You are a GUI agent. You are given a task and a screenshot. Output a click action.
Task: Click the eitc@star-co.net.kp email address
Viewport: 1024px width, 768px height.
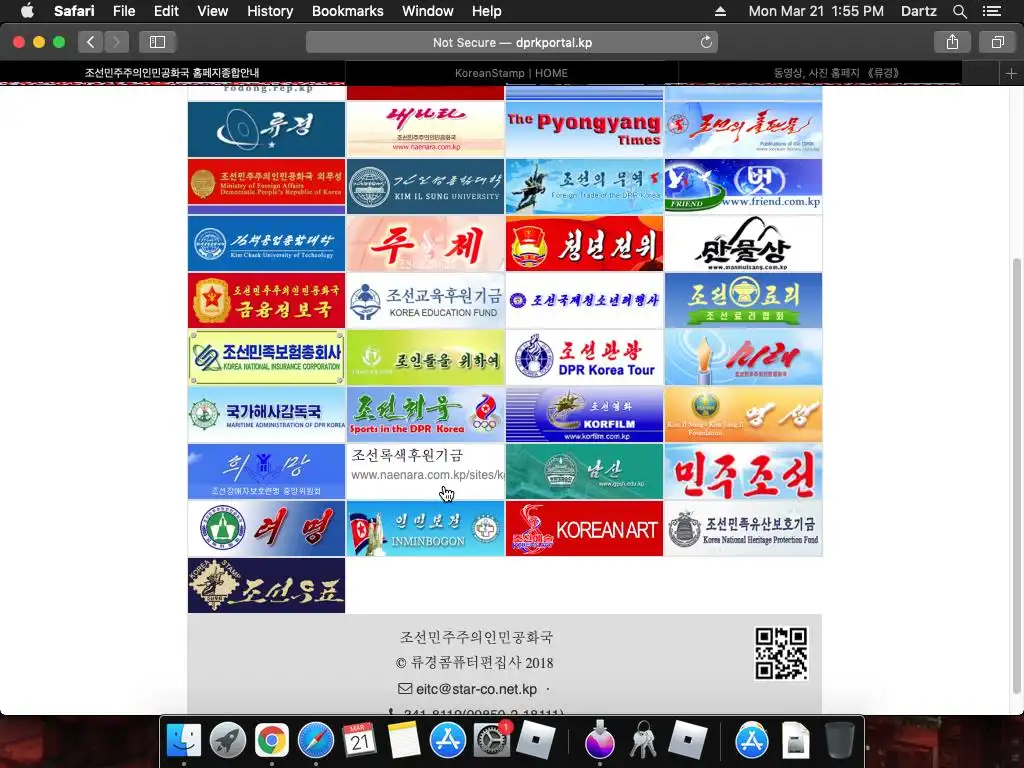(476, 689)
